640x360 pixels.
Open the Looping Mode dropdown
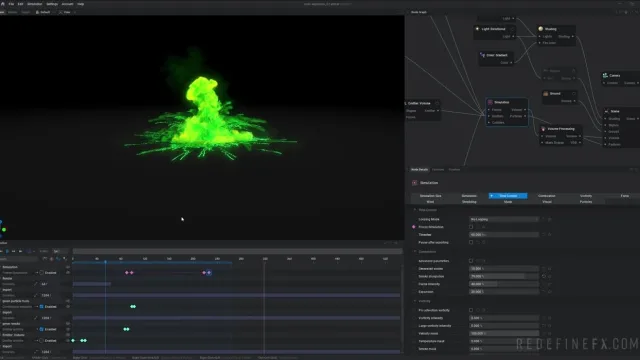point(504,219)
